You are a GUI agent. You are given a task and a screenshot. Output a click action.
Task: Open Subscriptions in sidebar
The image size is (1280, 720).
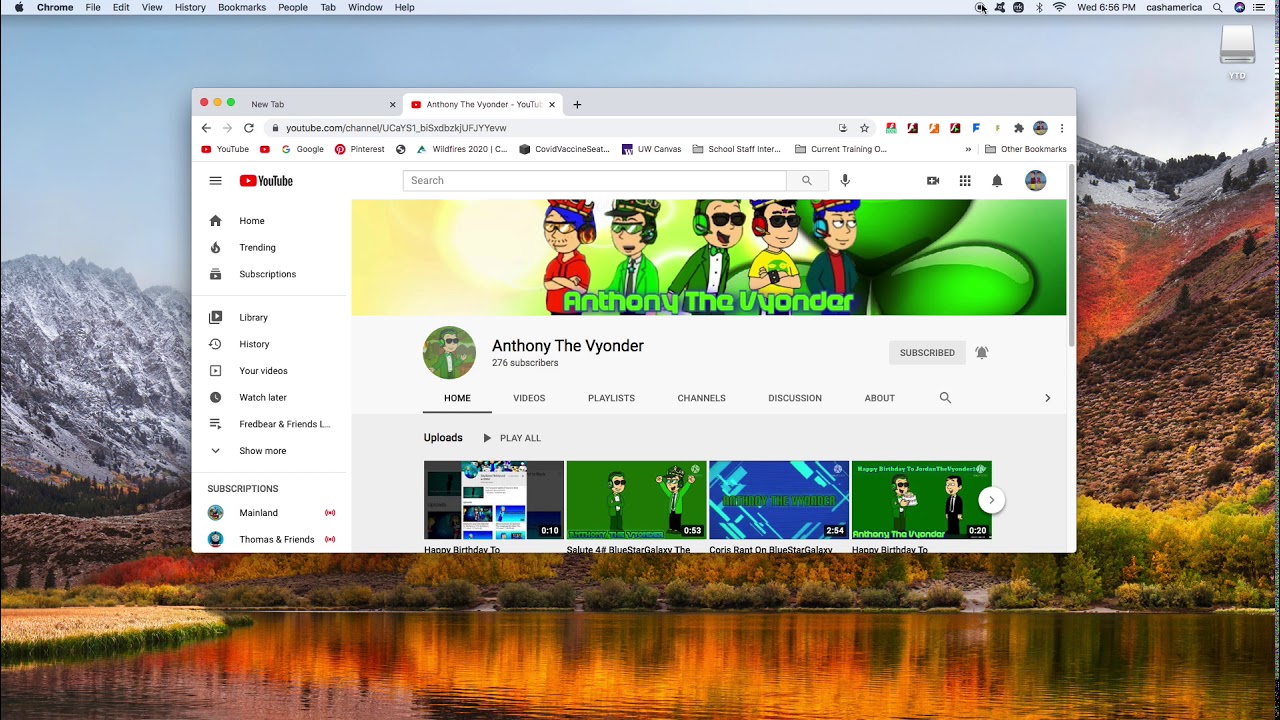(x=269, y=274)
